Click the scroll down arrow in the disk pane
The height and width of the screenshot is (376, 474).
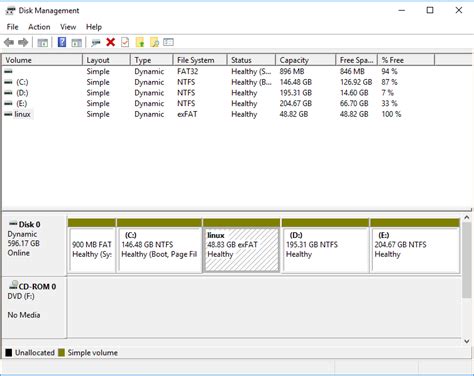[467, 341]
